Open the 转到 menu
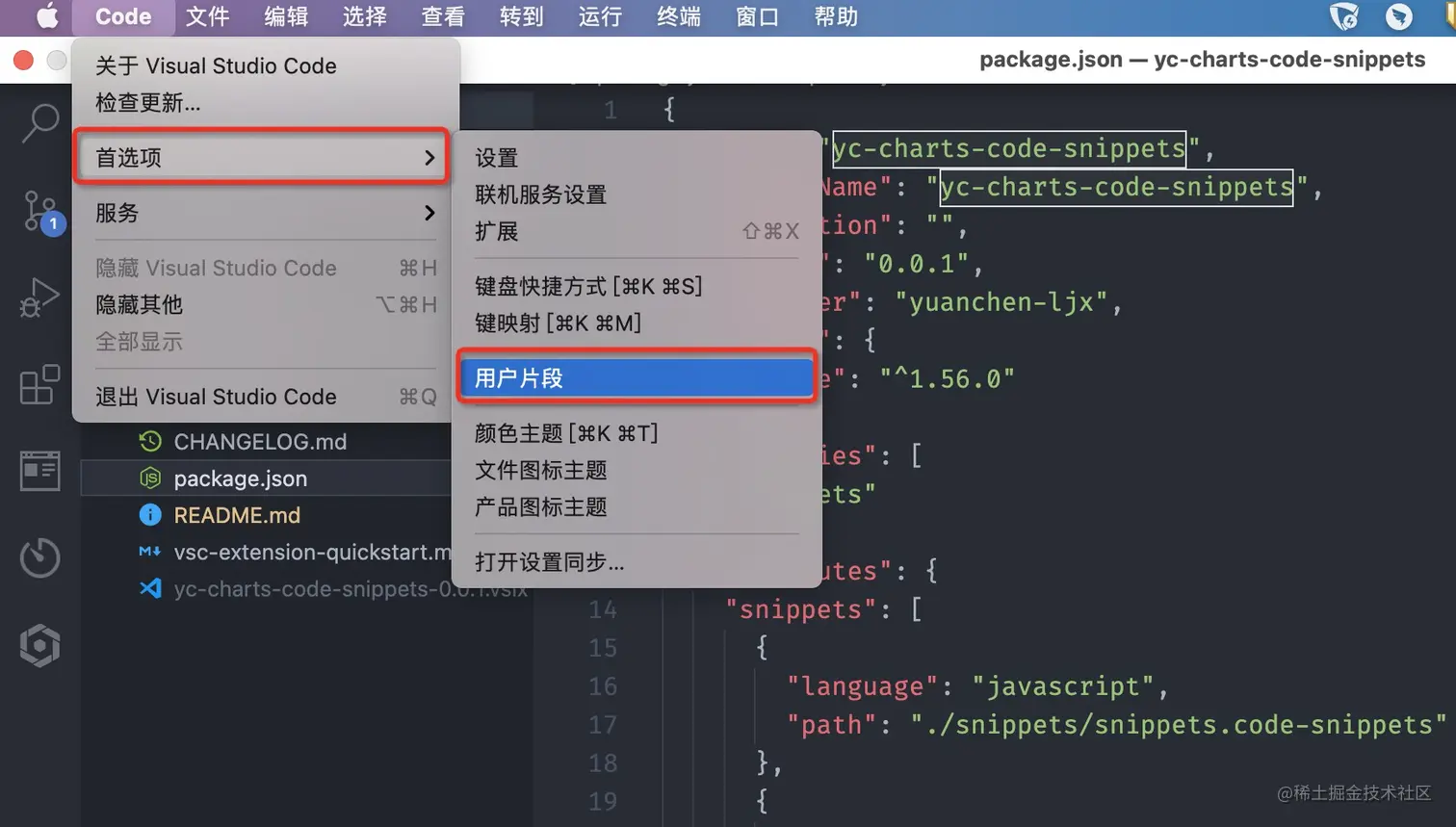Viewport: 1456px width, 827px height. [x=521, y=16]
